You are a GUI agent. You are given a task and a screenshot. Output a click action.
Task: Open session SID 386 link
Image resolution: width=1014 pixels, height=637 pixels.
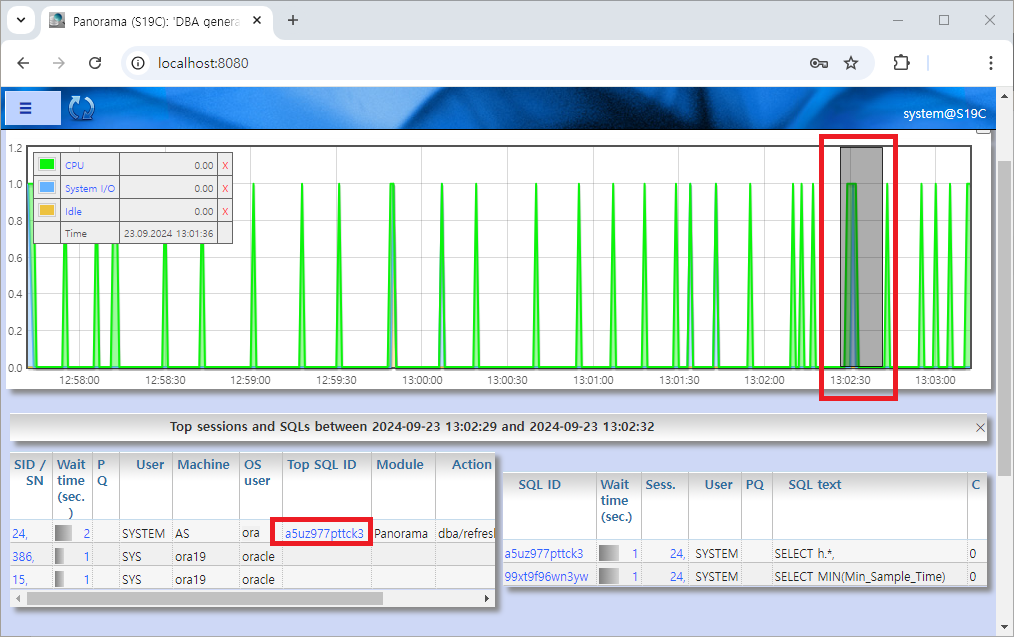pos(23,556)
